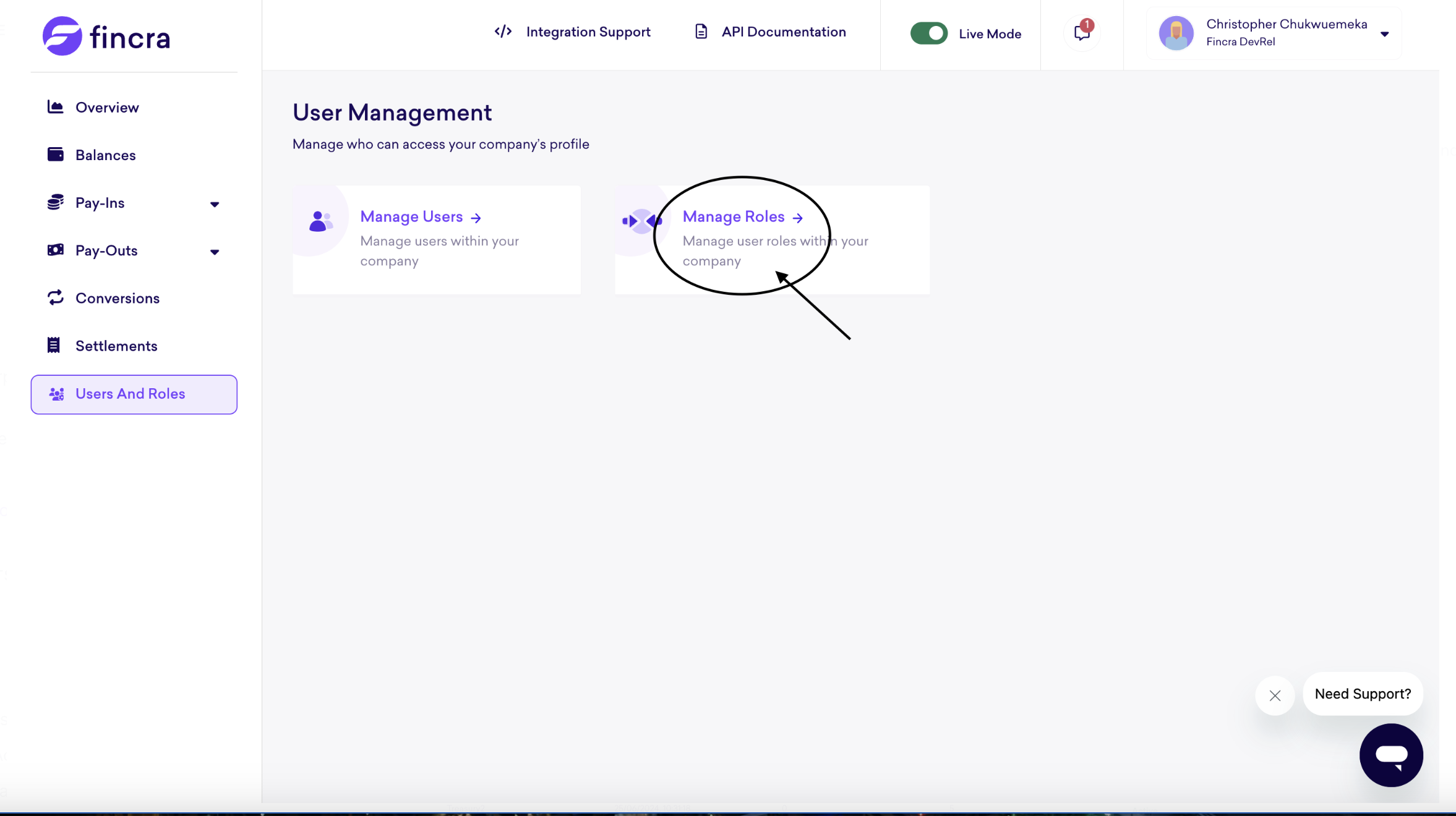
Task: Open the account dropdown arrow
Action: [1385, 35]
